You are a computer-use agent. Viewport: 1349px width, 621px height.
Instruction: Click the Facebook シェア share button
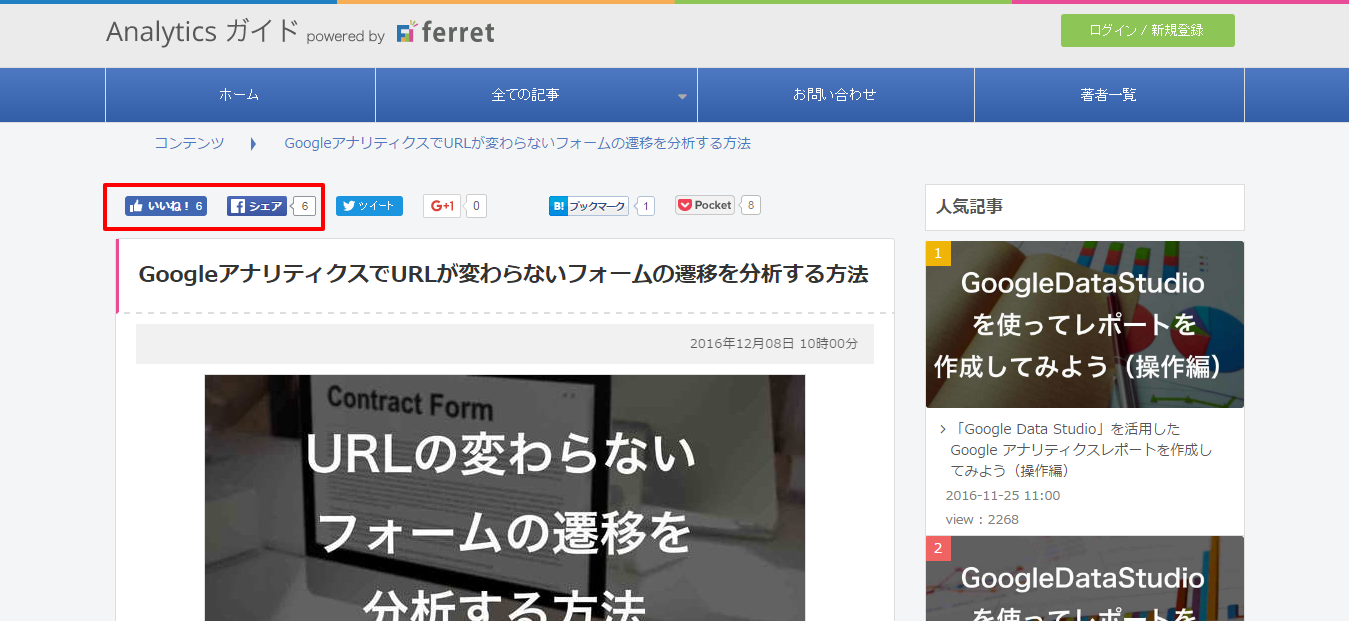tap(257, 206)
